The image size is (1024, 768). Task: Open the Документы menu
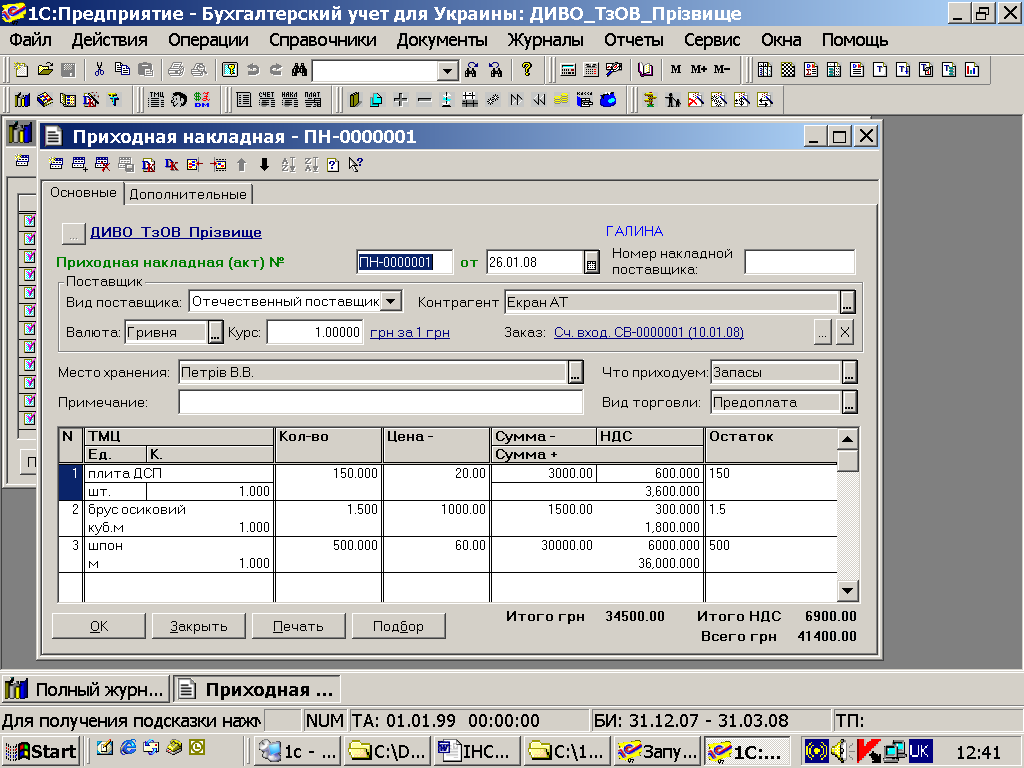(x=442, y=40)
